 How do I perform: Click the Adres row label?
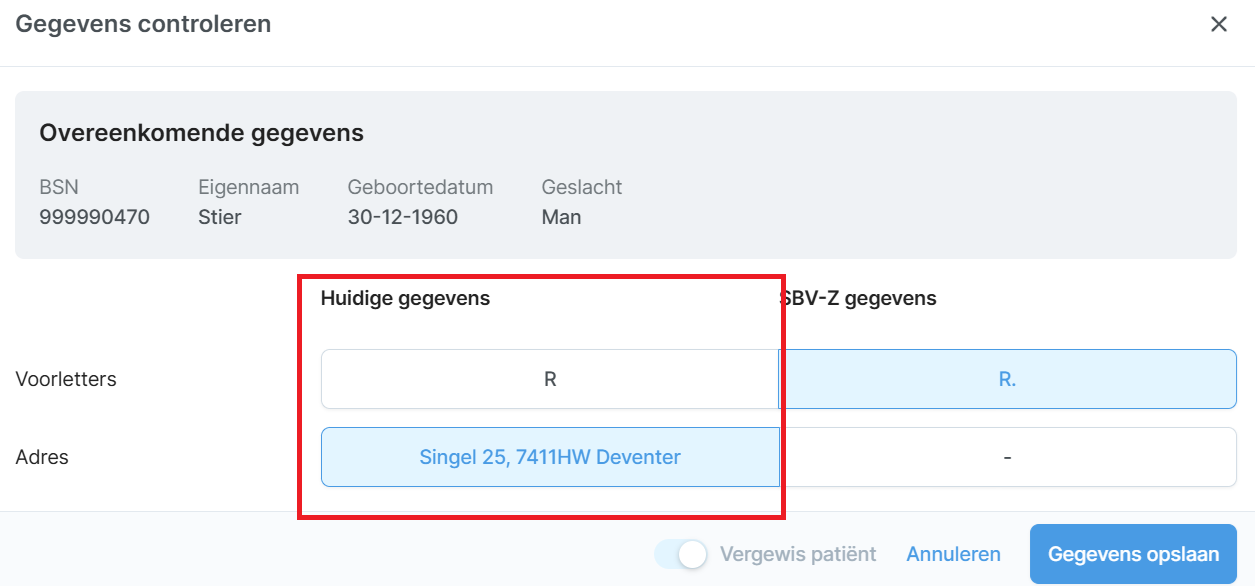(42, 457)
